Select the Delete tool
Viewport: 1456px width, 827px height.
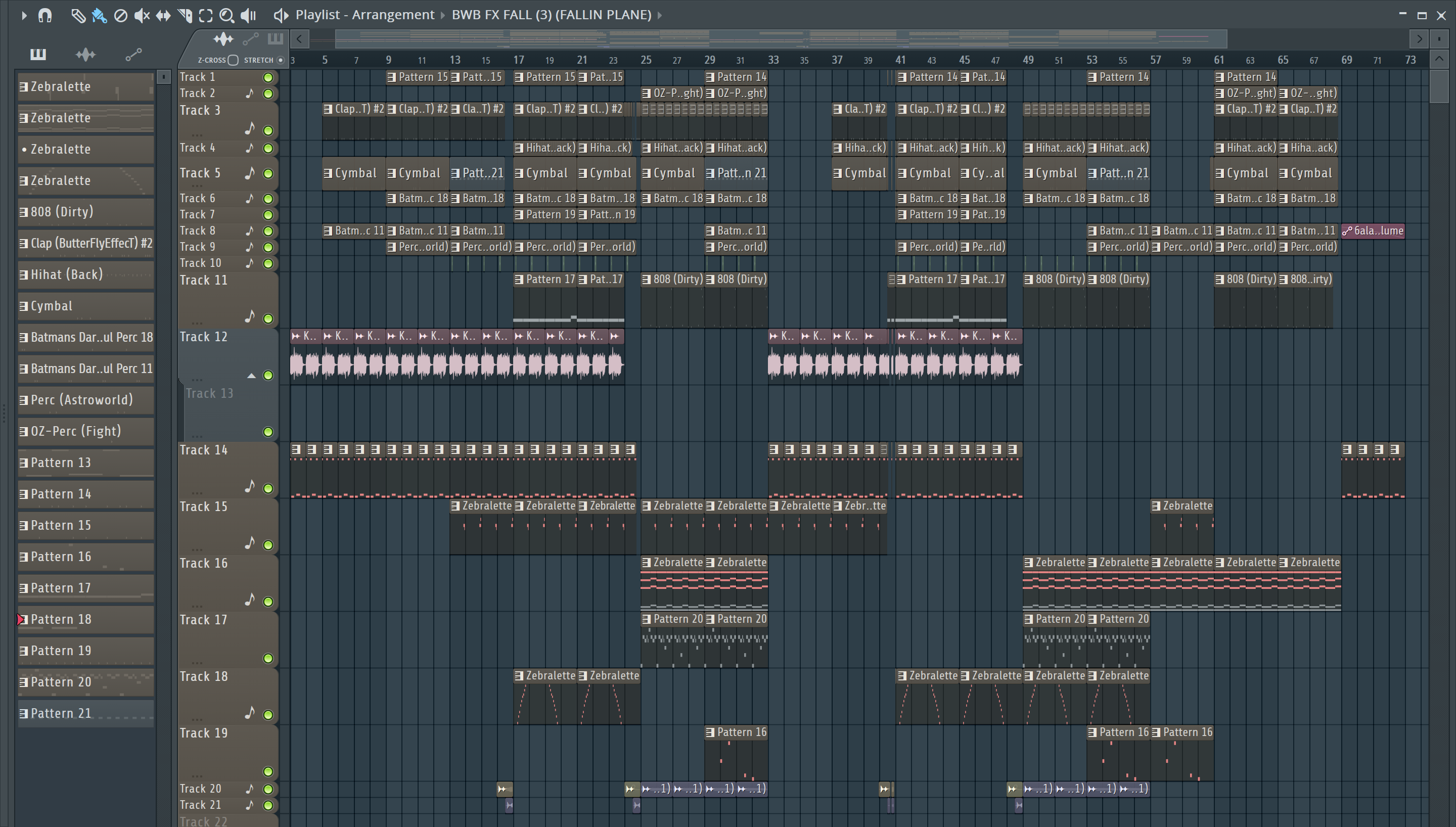pos(120,15)
